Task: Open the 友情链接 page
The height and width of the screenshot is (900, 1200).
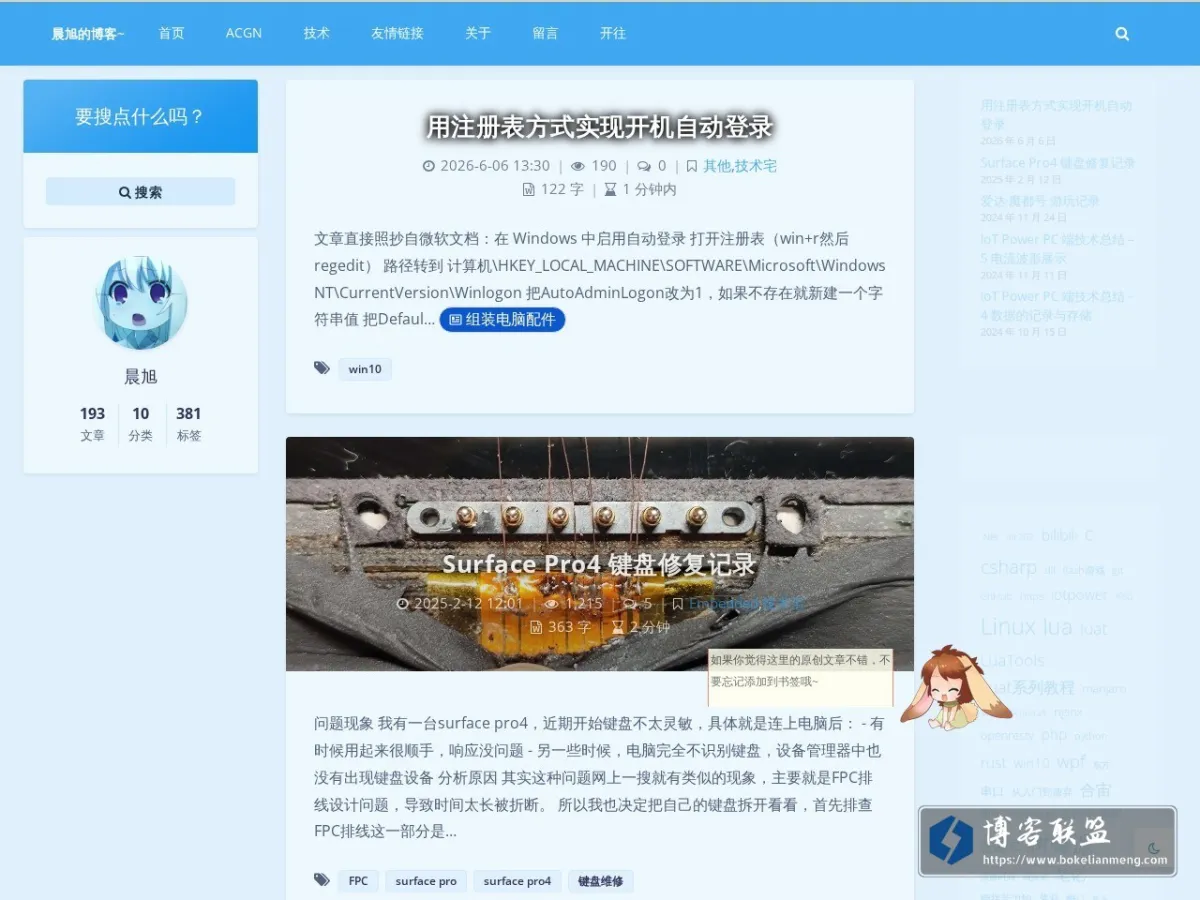Action: point(397,33)
